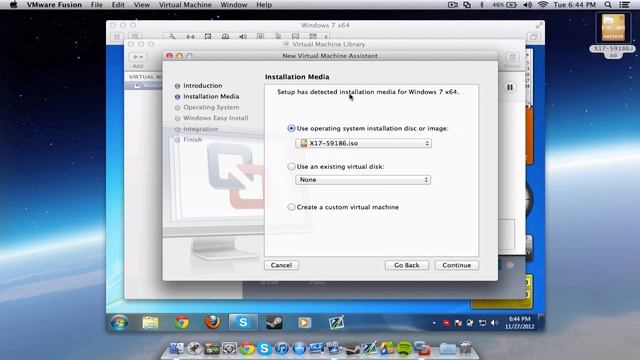Open the Apple menu
The height and width of the screenshot is (360, 640).
point(13,5)
